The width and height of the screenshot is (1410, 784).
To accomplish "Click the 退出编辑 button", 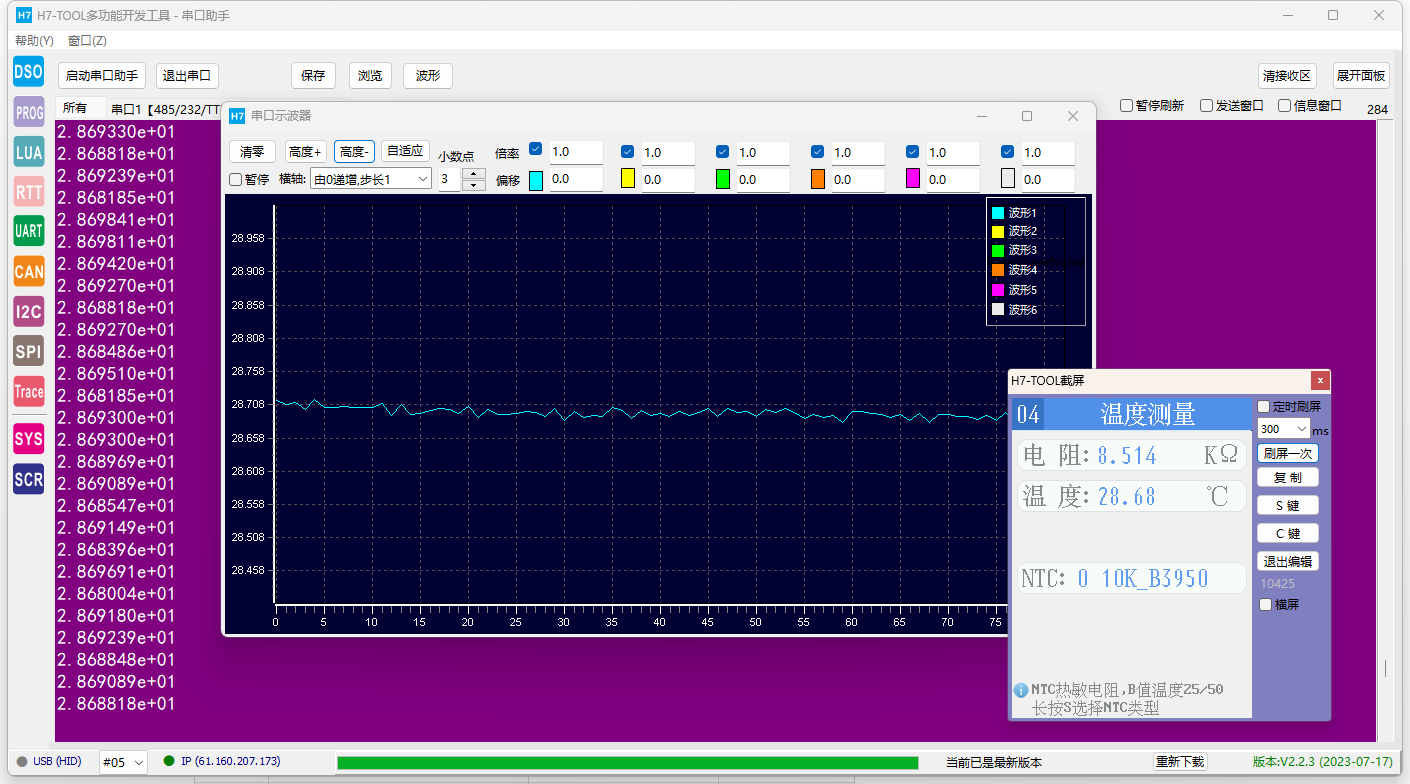I will [1288, 561].
